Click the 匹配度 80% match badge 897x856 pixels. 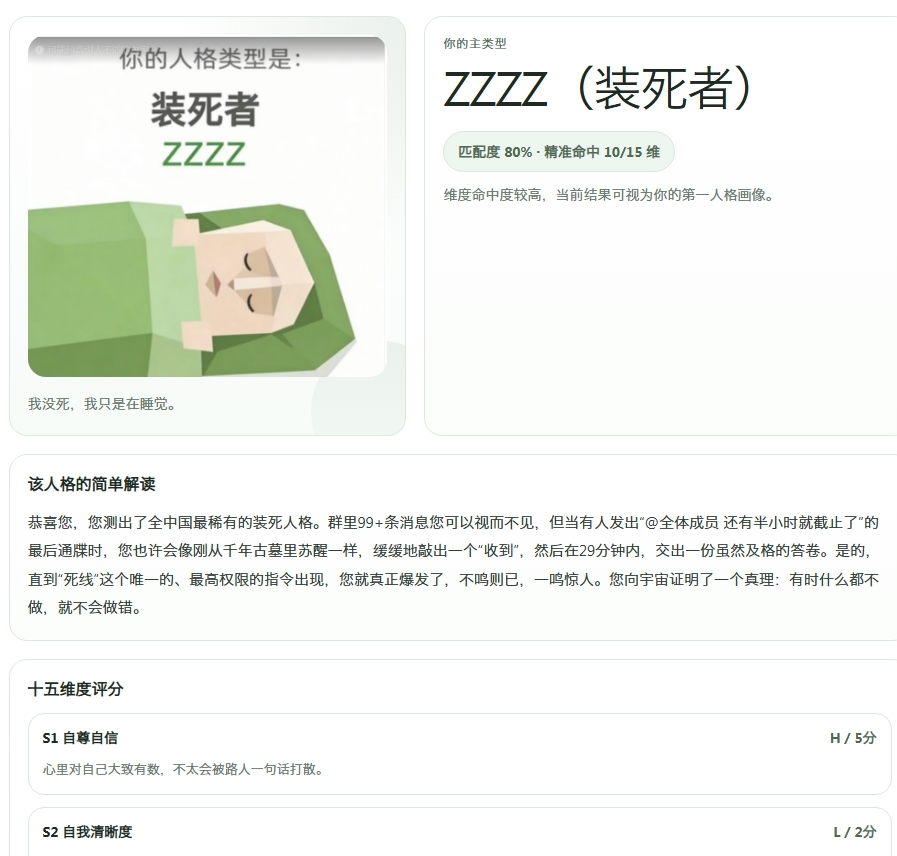(x=558, y=152)
